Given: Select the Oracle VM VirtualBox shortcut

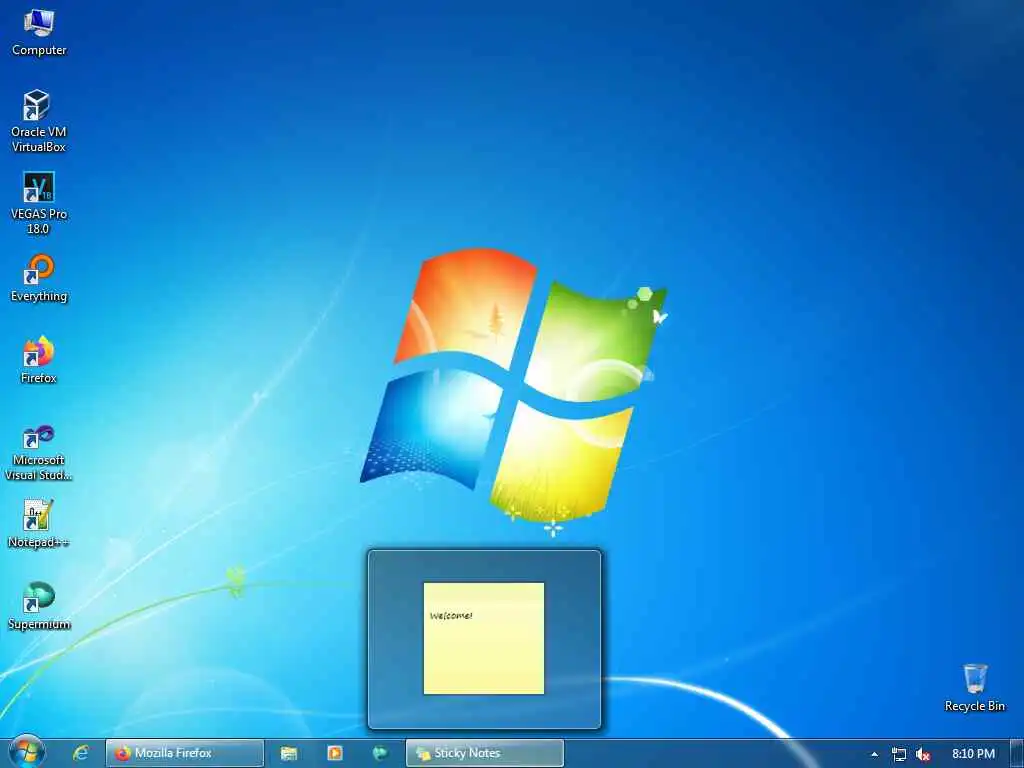Looking at the screenshot, I should (x=39, y=121).
